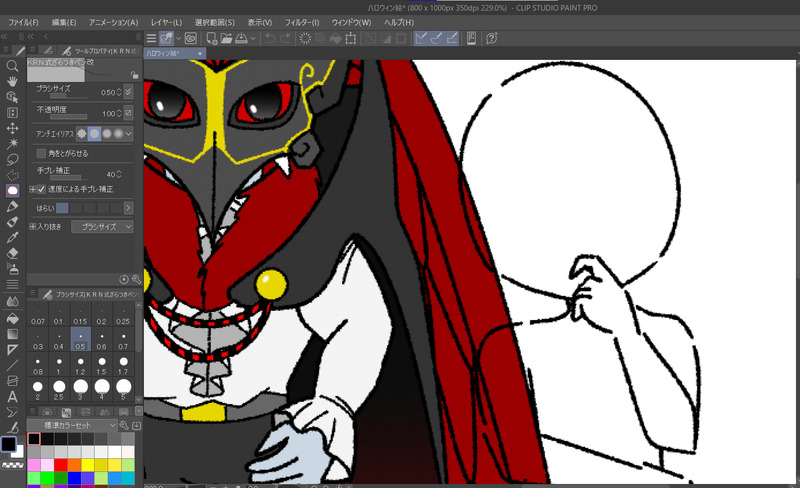This screenshot has width=800, height=488.
Task: Open the アニメーション(A) menu
Action: point(113,22)
